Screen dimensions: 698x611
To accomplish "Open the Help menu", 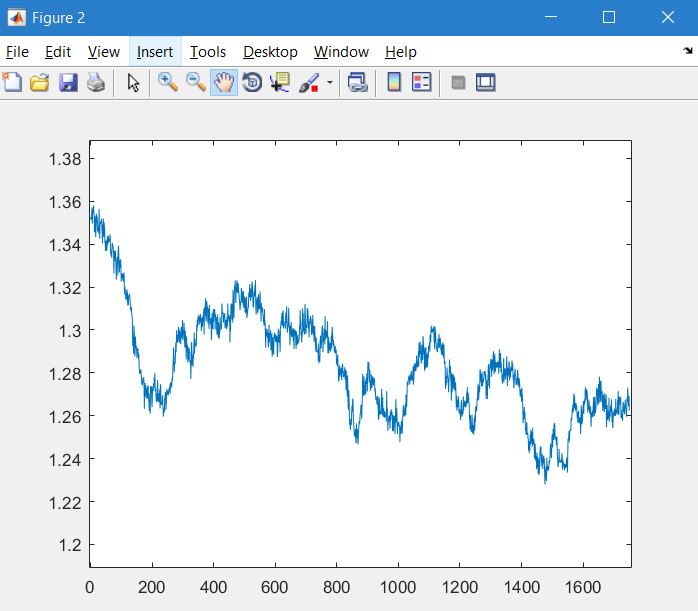I will tap(401, 52).
